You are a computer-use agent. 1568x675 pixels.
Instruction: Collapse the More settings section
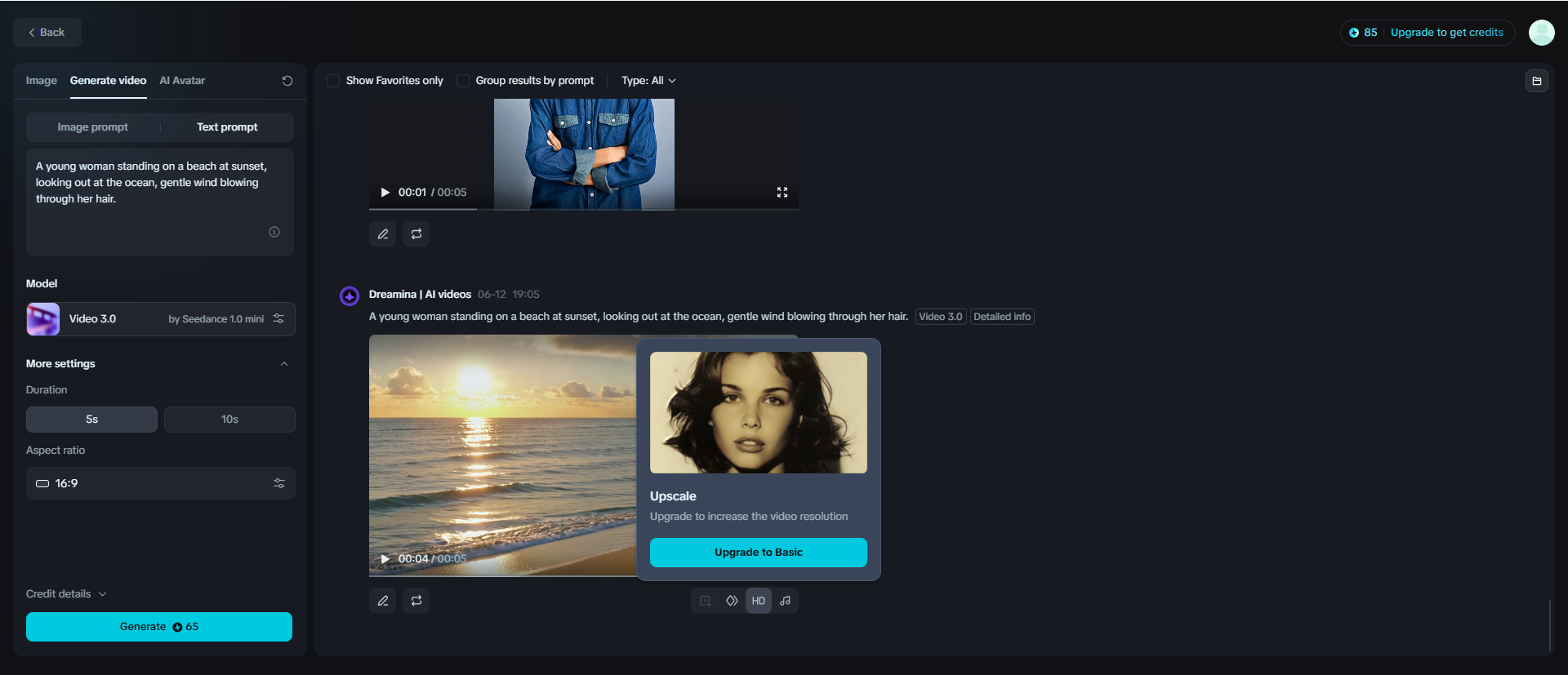coord(284,364)
